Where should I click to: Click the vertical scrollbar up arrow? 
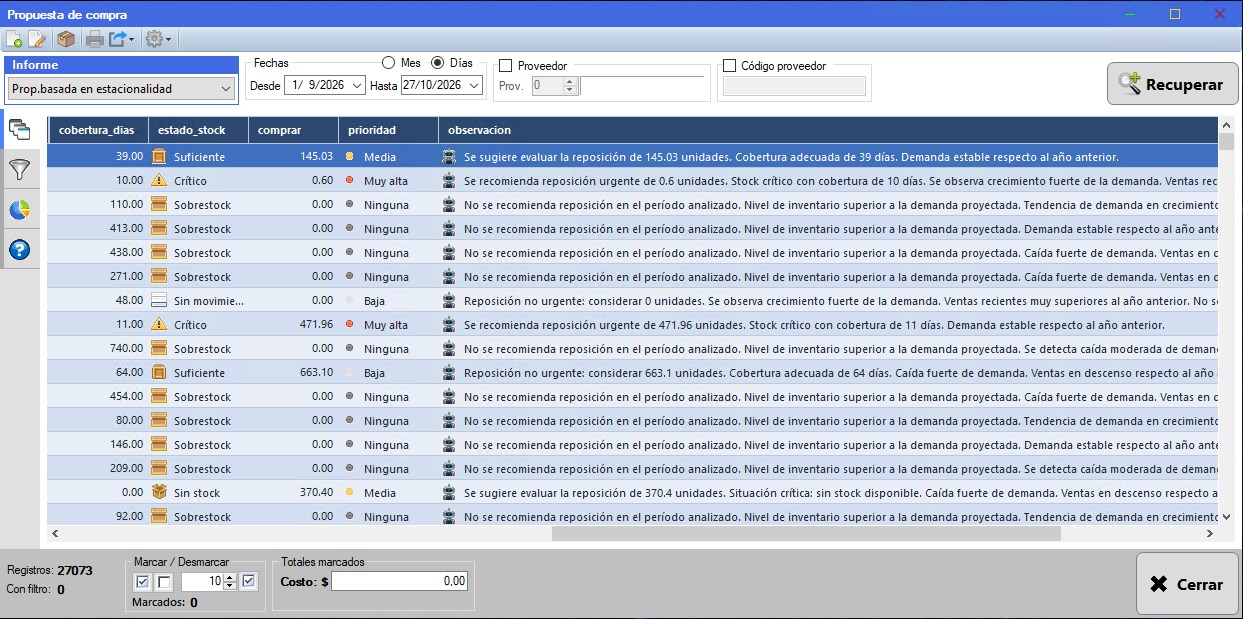point(1227,126)
